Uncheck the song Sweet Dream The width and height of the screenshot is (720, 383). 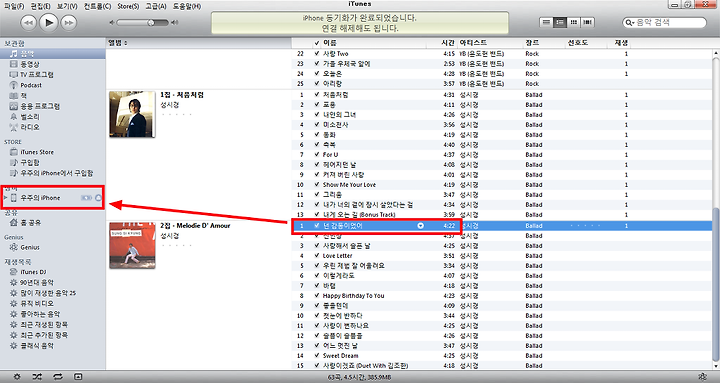tap(317, 355)
